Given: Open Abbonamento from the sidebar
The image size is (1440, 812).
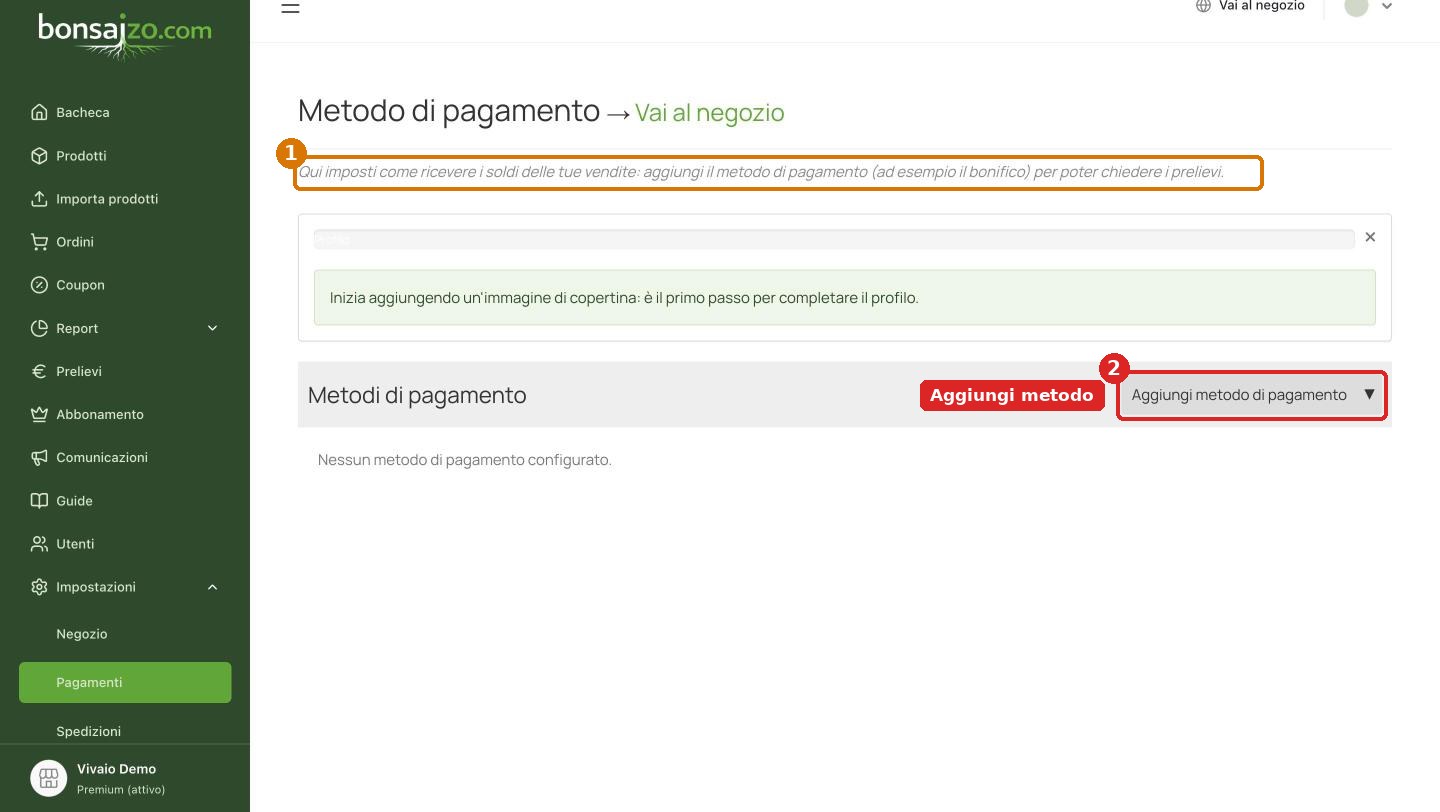Looking at the screenshot, I should pos(100,414).
